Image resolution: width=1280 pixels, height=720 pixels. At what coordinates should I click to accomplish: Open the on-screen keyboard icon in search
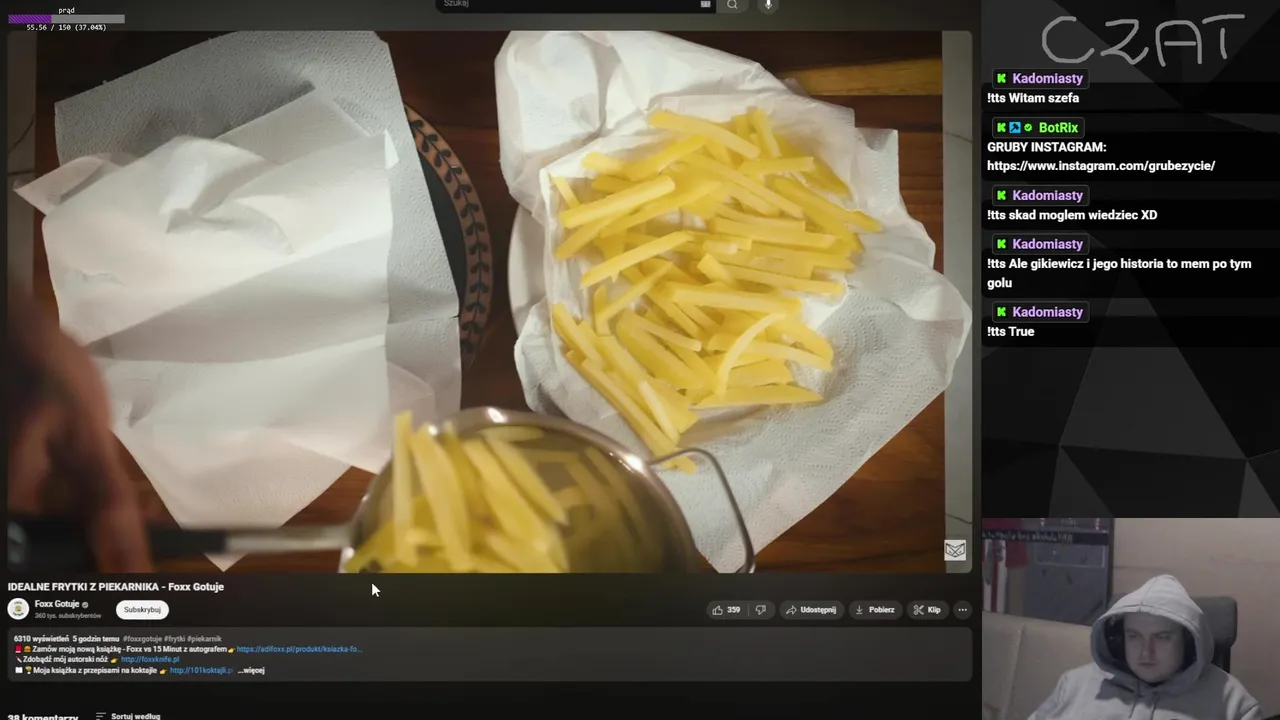pos(705,4)
